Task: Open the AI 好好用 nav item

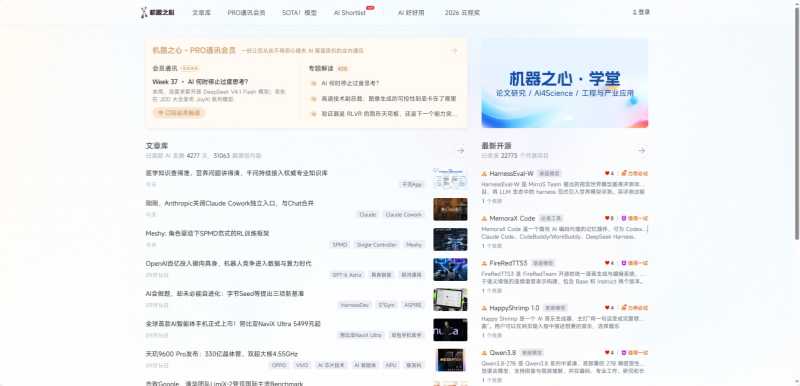Action: pyautogui.click(x=411, y=13)
